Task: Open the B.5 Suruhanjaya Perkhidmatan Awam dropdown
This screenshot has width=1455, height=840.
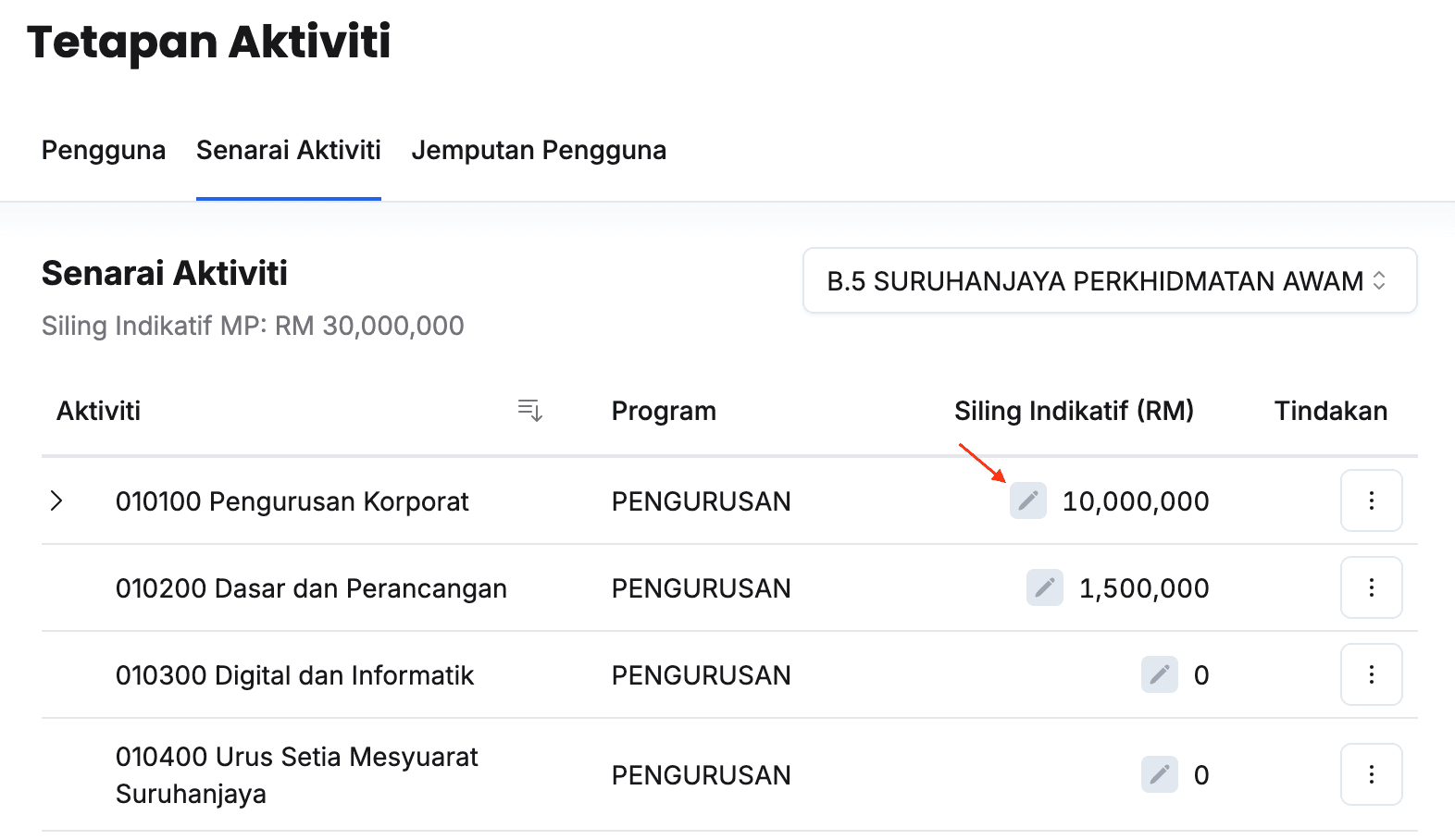Action: (x=1109, y=280)
